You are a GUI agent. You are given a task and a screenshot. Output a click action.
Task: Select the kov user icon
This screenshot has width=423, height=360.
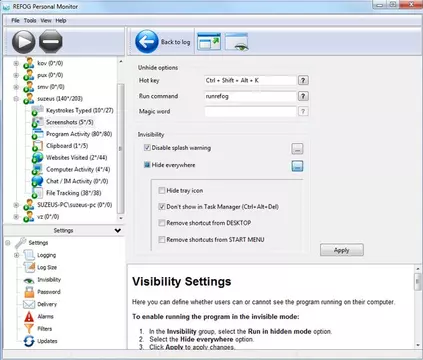pyautogui.click(x=29, y=63)
